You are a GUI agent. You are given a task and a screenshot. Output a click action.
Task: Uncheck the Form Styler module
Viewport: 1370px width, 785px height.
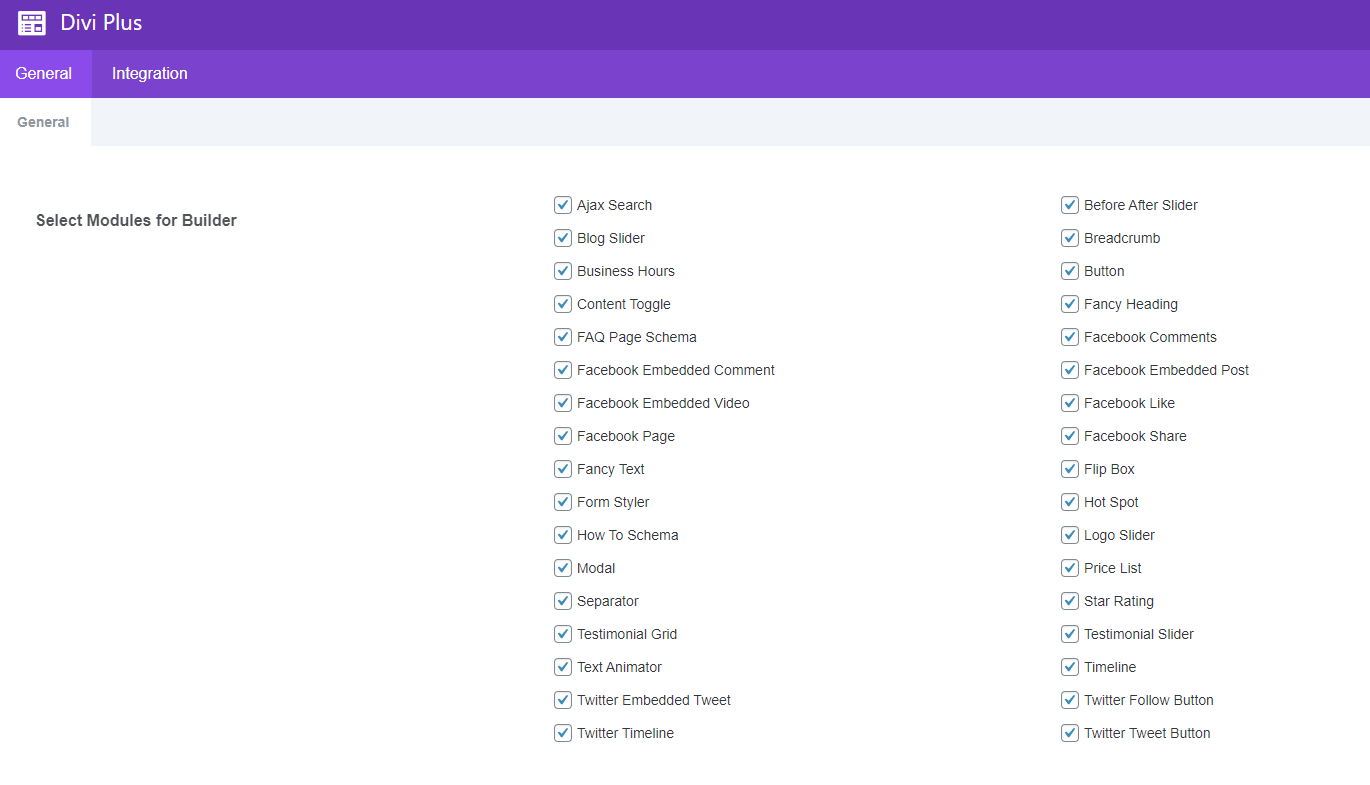[563, 502]
